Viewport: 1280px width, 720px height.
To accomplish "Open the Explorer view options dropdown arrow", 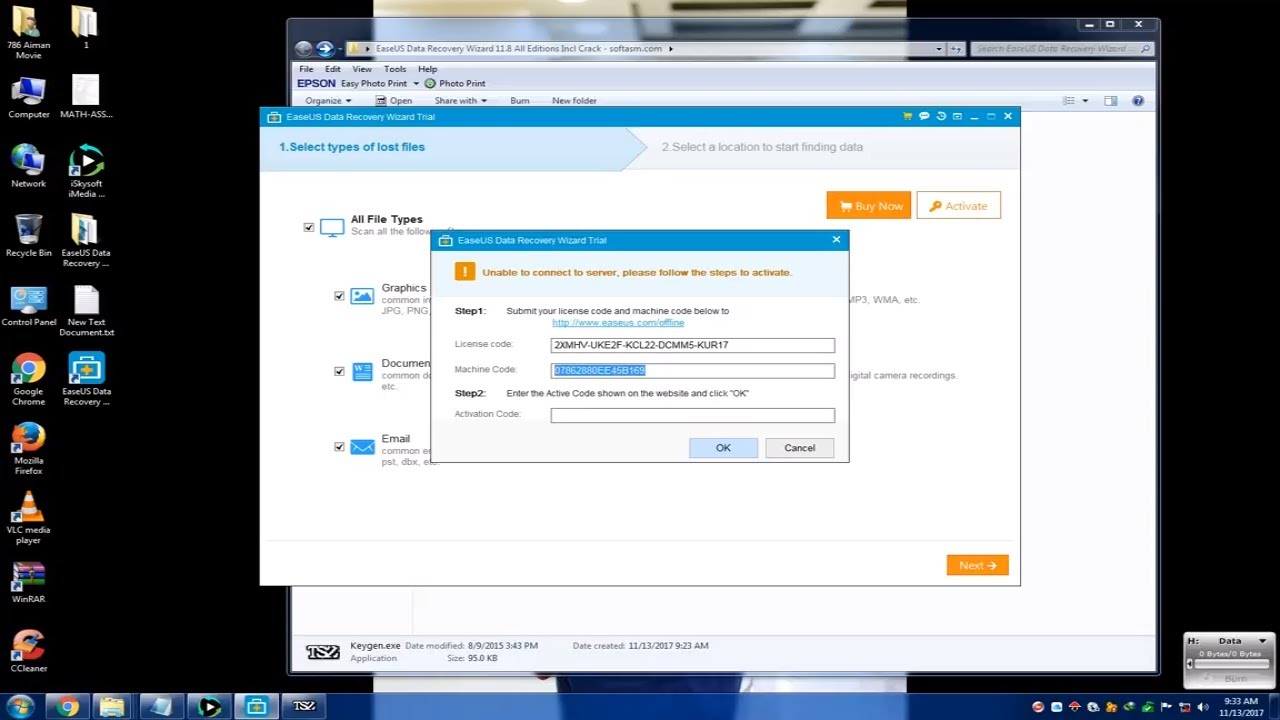I will [x=1085, y=101].
